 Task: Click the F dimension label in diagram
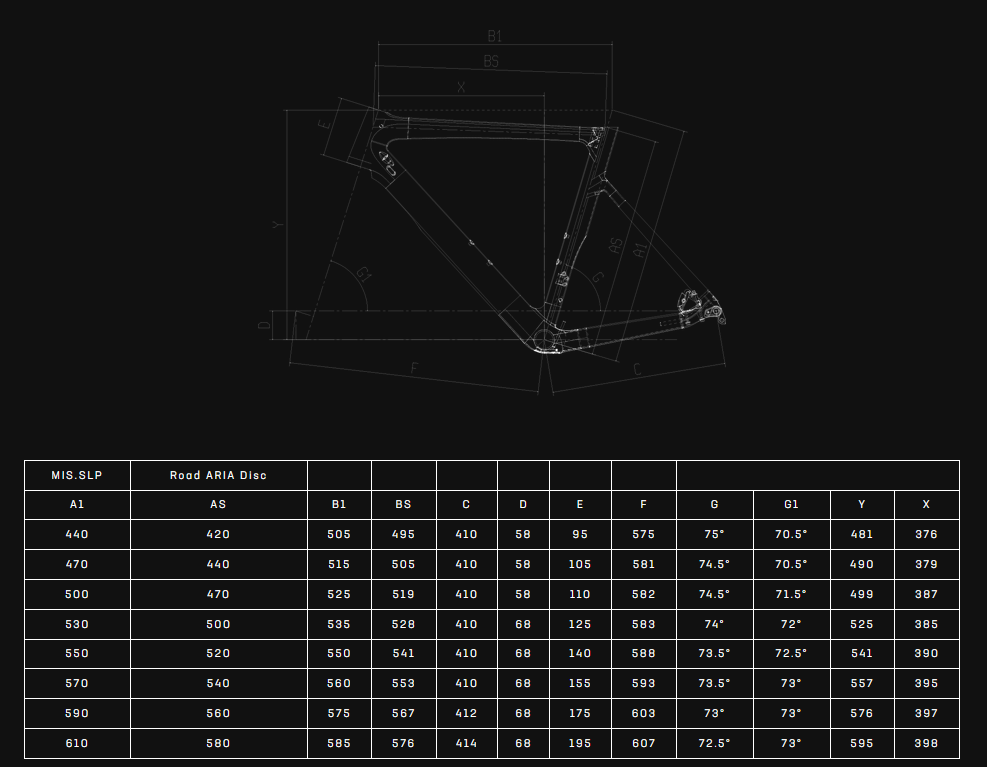coord(415,368)
